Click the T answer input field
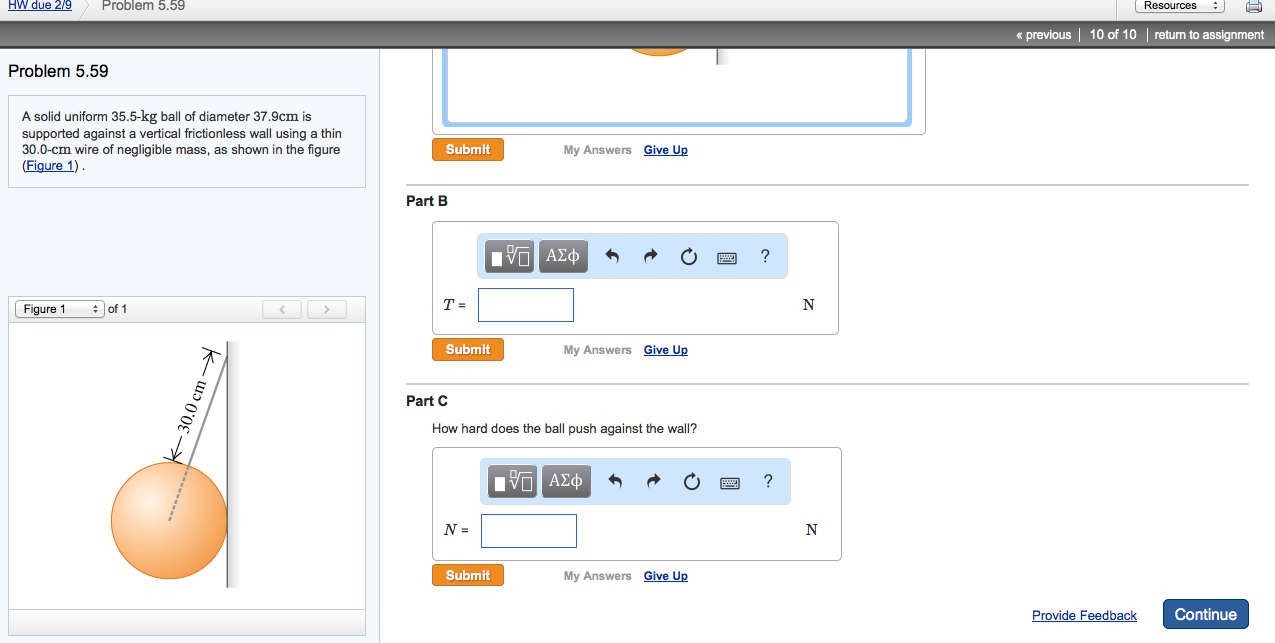The image size is (1275, 643). [x=525, y=304]
